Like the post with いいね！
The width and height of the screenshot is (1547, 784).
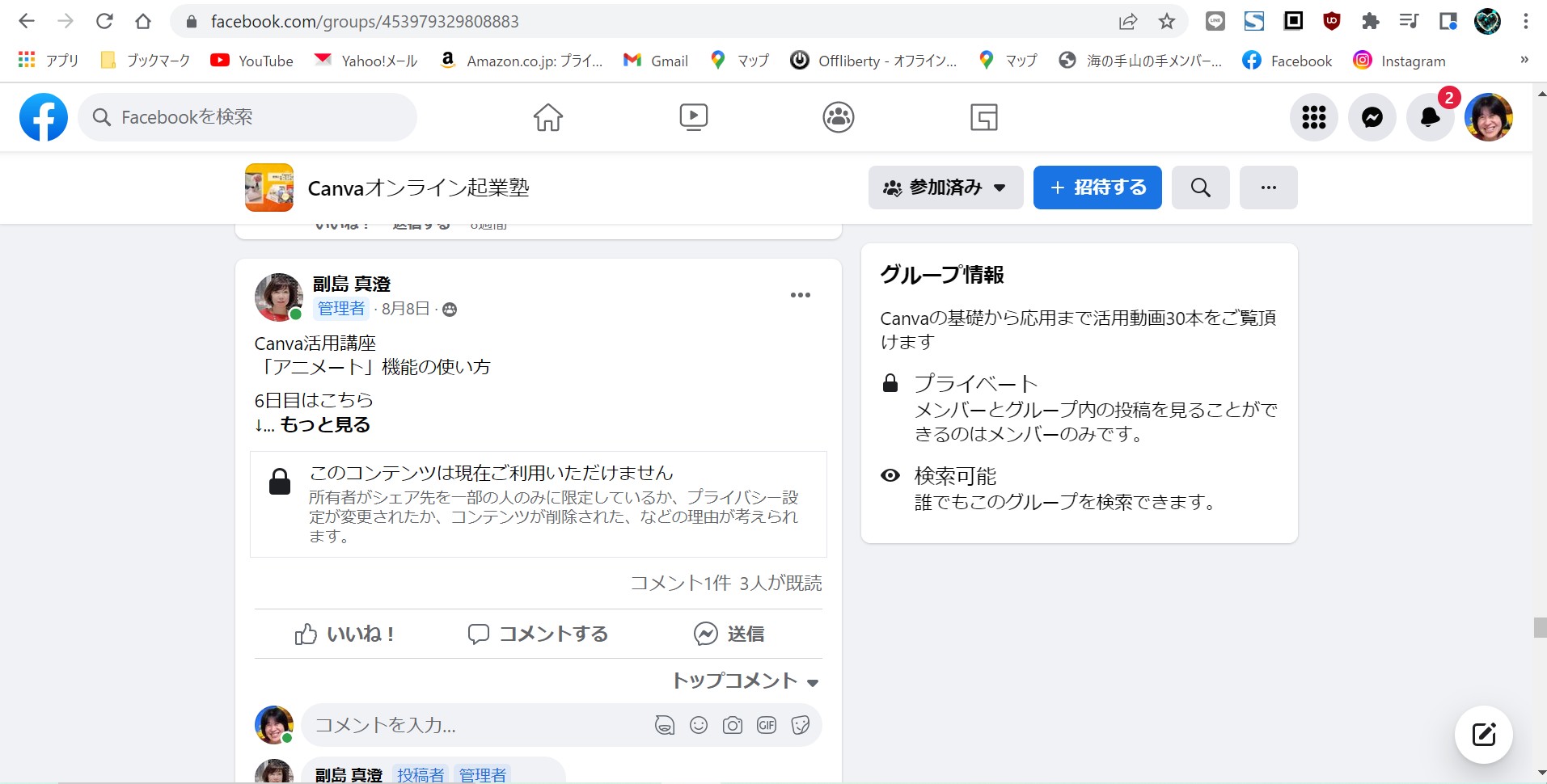coord(345,634)
